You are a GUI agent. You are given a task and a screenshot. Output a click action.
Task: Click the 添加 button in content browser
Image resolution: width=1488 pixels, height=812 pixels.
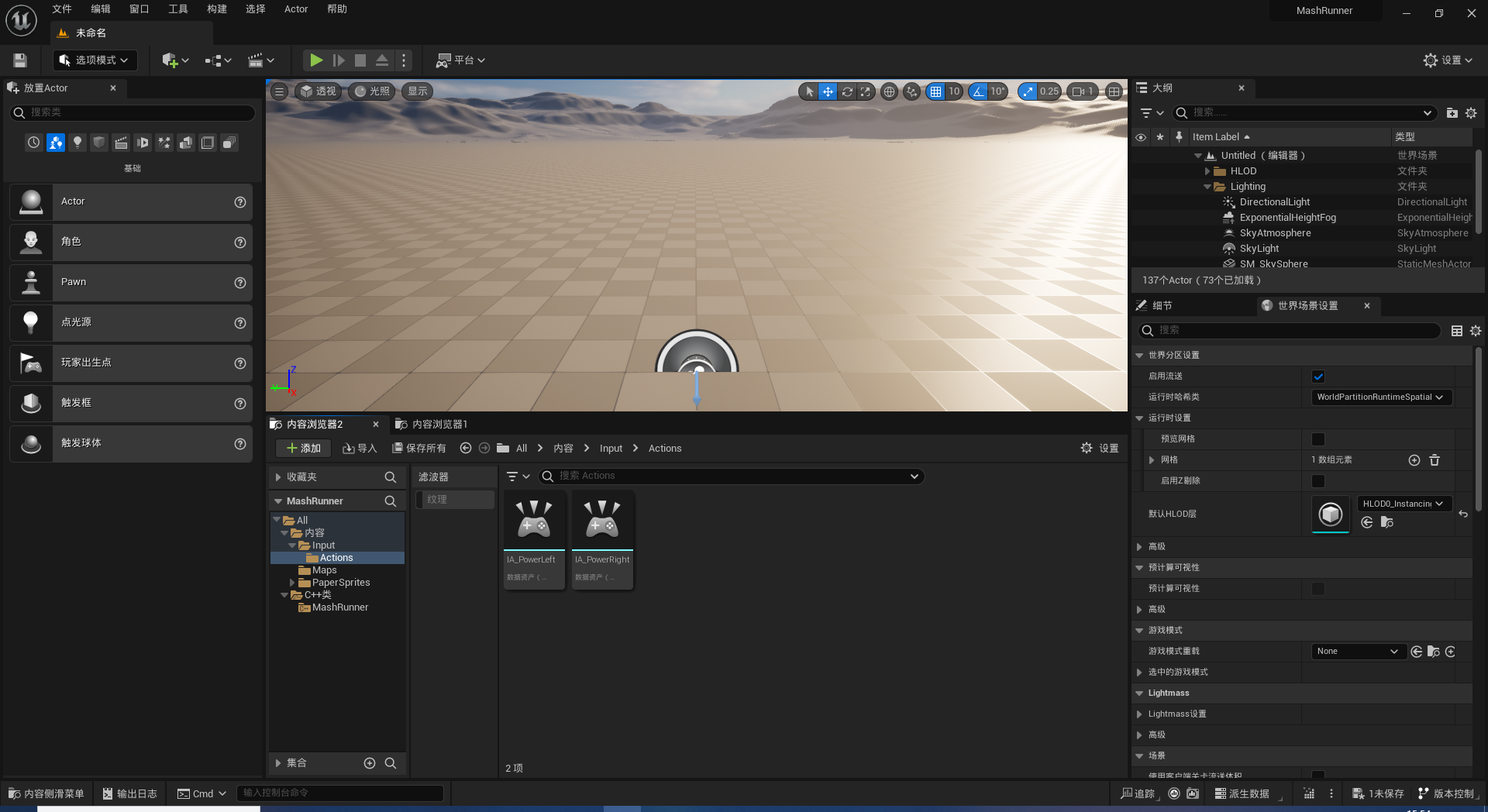point(303,449)
